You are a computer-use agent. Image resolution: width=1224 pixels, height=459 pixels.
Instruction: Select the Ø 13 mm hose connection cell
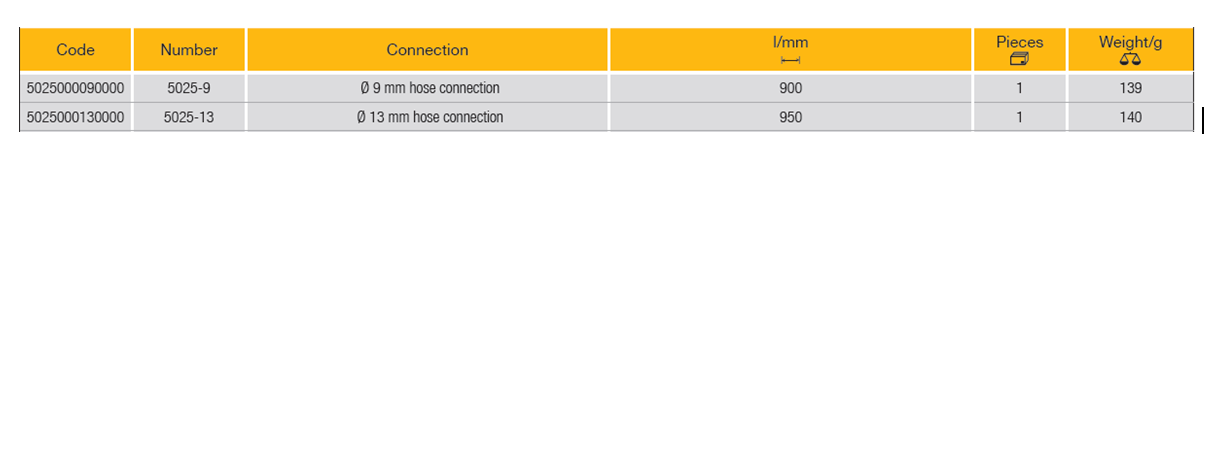coord(429,117)
